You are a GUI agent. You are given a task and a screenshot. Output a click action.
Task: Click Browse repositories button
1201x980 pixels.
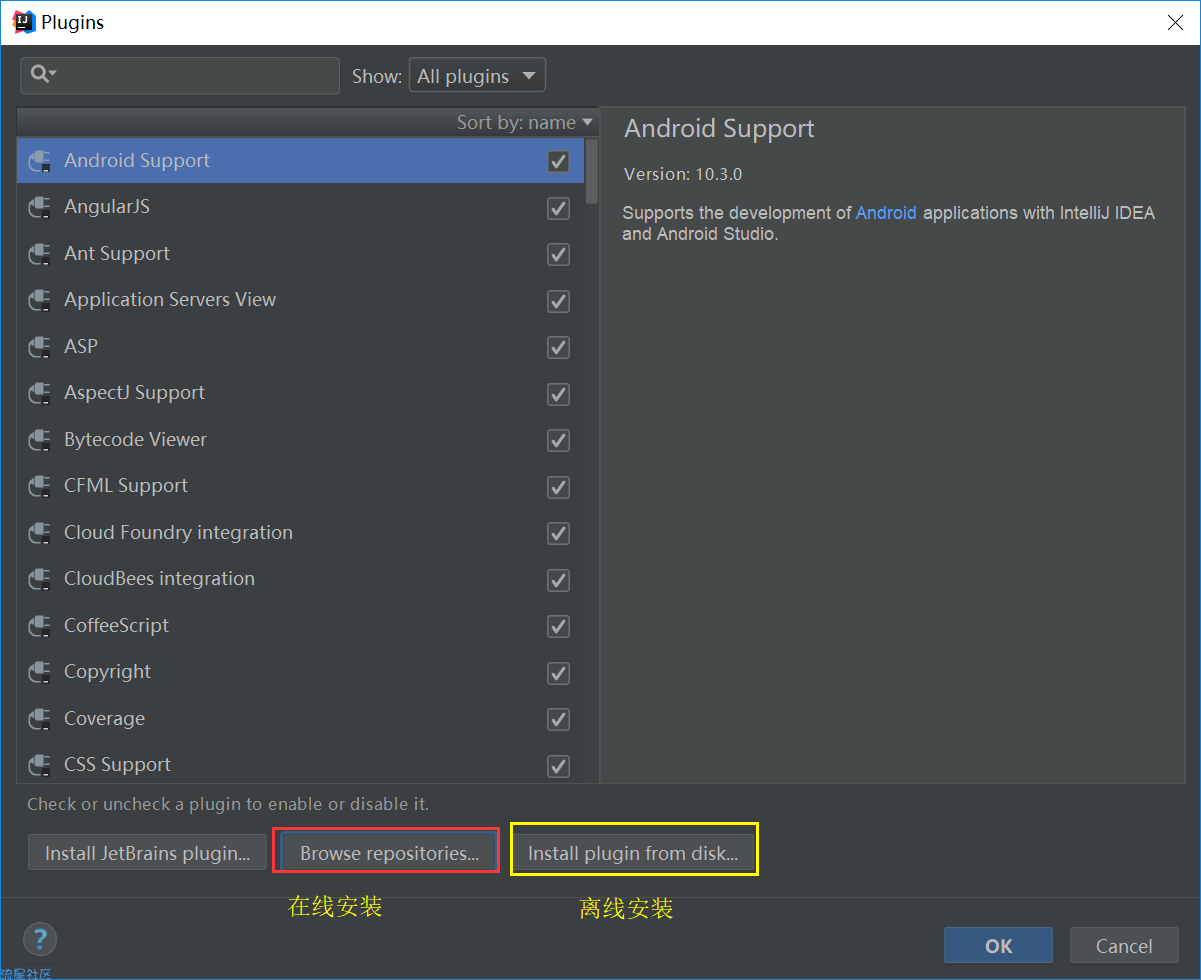point(389,853)
